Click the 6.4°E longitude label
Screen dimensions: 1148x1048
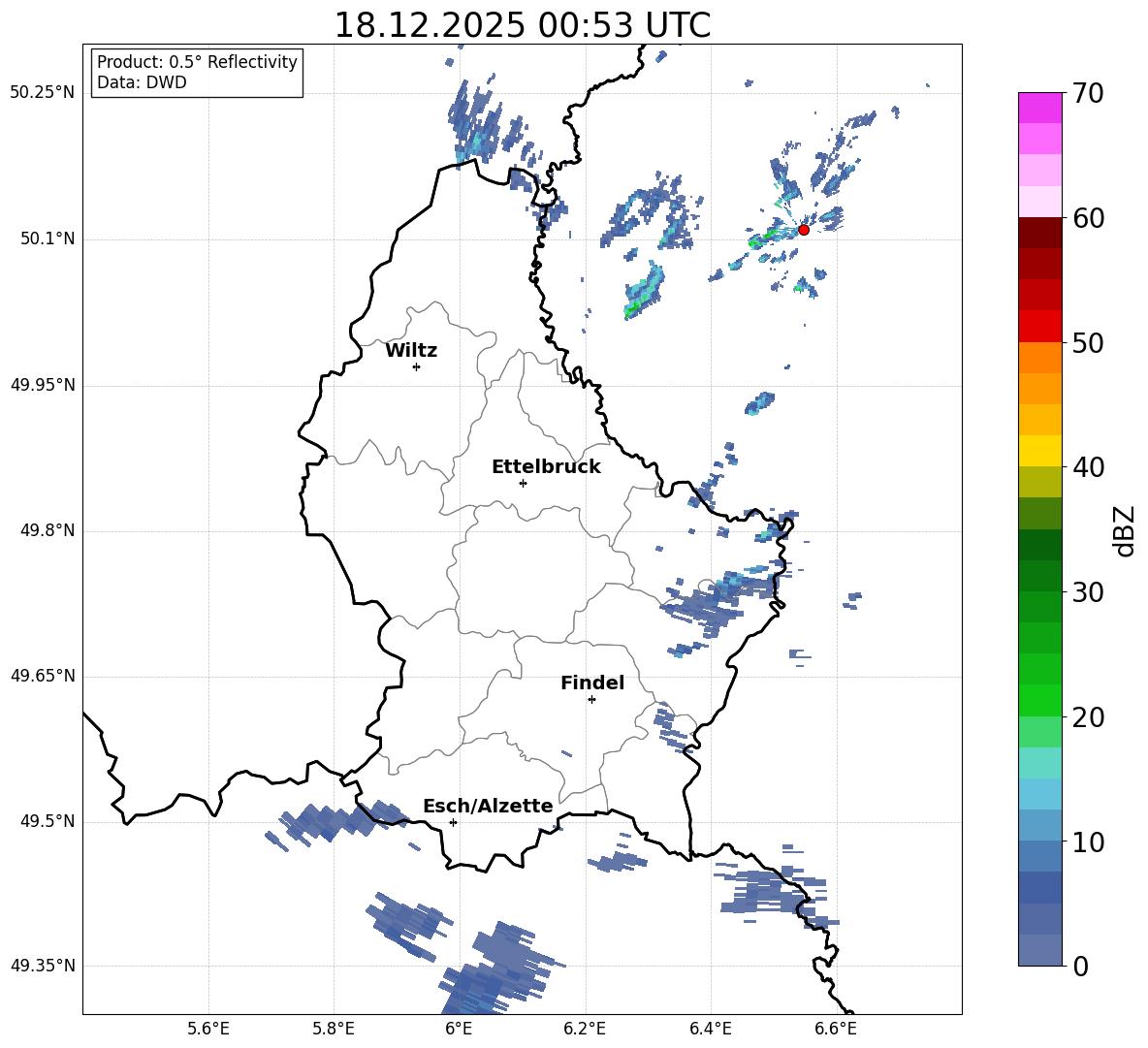point(710,1029)
